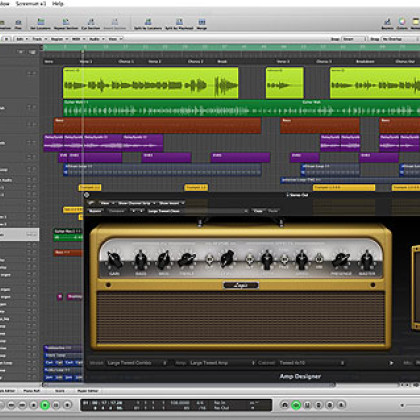Click the horizontal scrollbar under arrange area
The image size is (420, 420).
pos(188,385)
